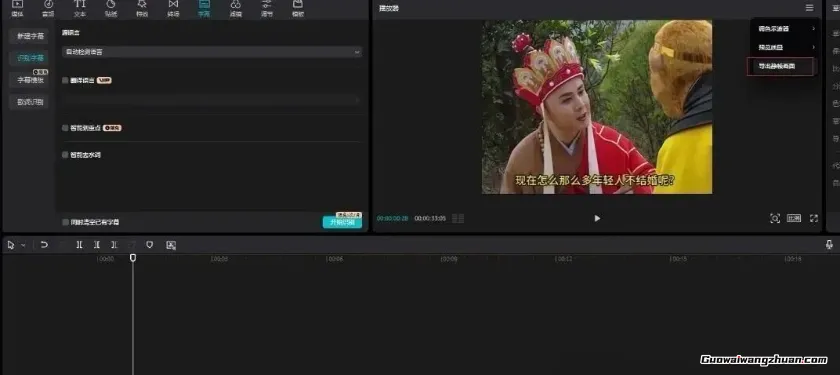Choose 字幕模板 in the left sidebar
This screenshot has height=375, width=840.
pyautogui.click(x=29, y=80)
